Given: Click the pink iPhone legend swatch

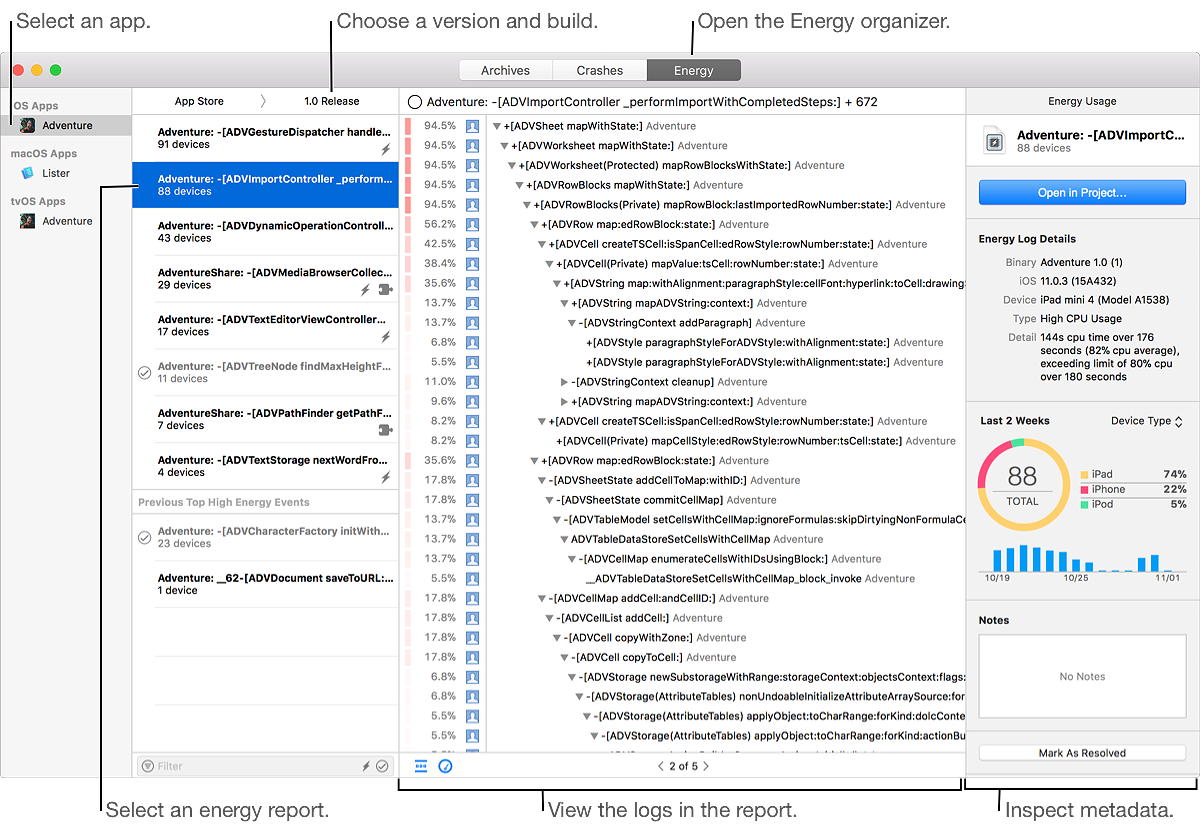Looking at the screenshot, I should point(1085,490).
